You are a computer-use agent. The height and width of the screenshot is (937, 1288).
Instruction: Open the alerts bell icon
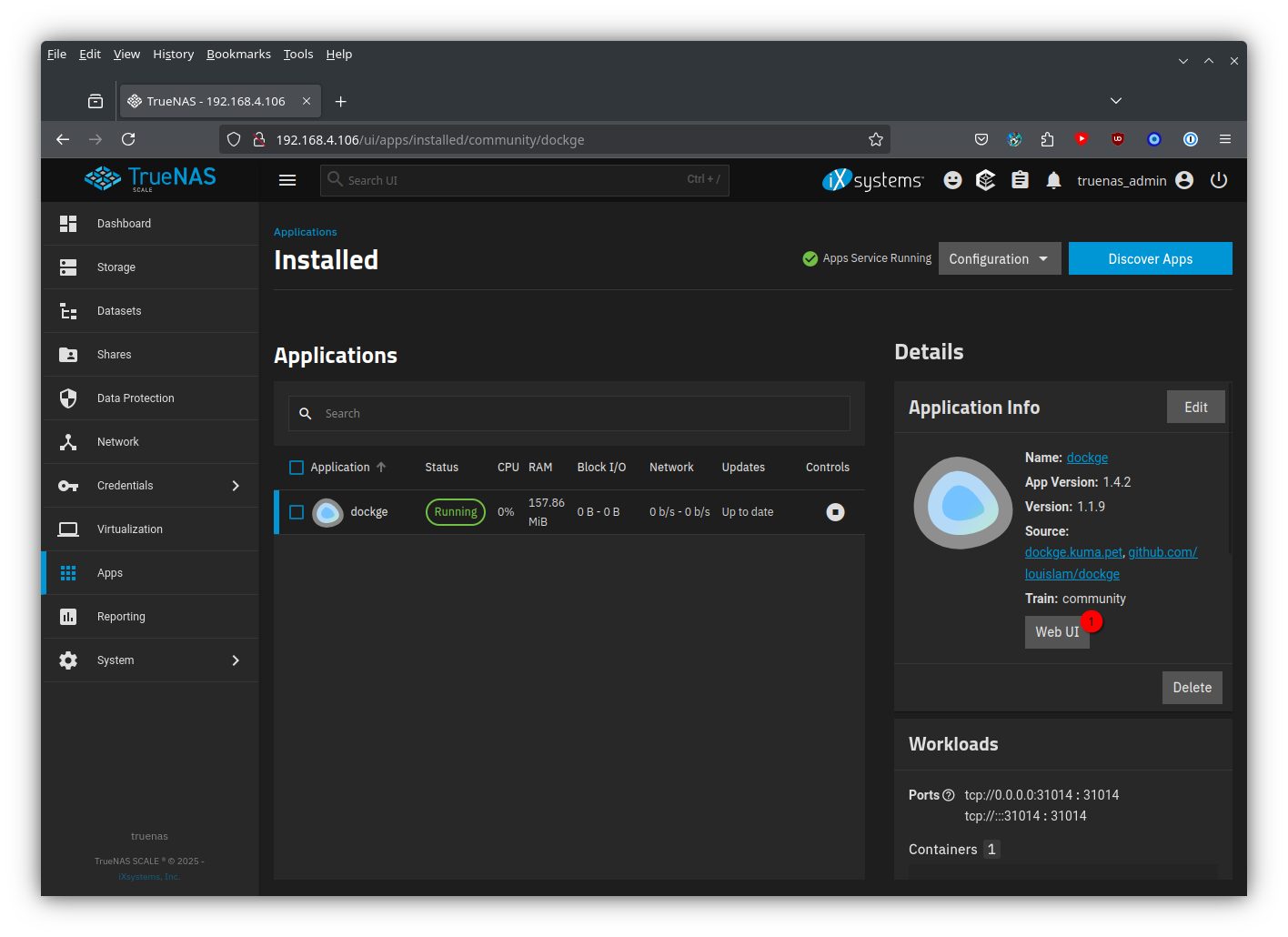1053,180
